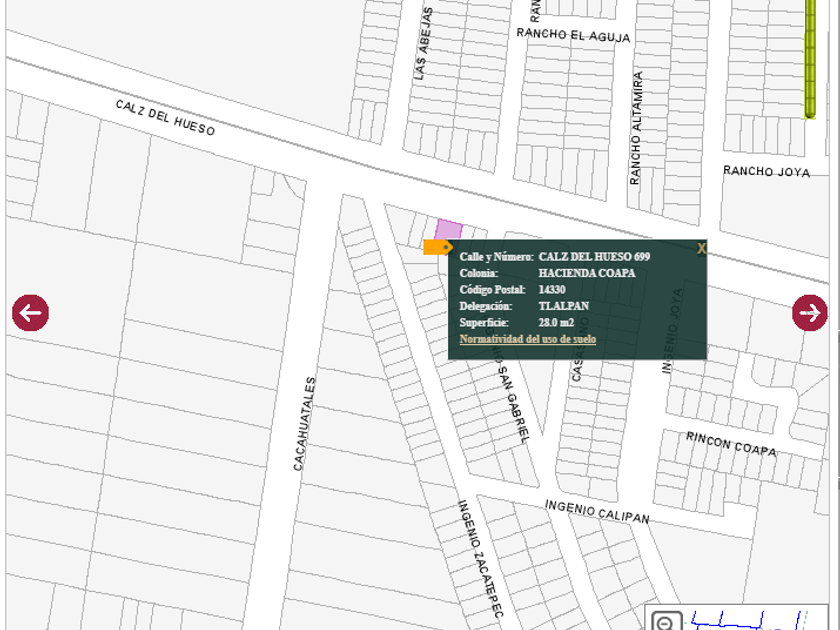This screenshot has width=840, height=630.
Task: Click the RANCHO EL AGUJA street label
Action: [x=573, y=35]
